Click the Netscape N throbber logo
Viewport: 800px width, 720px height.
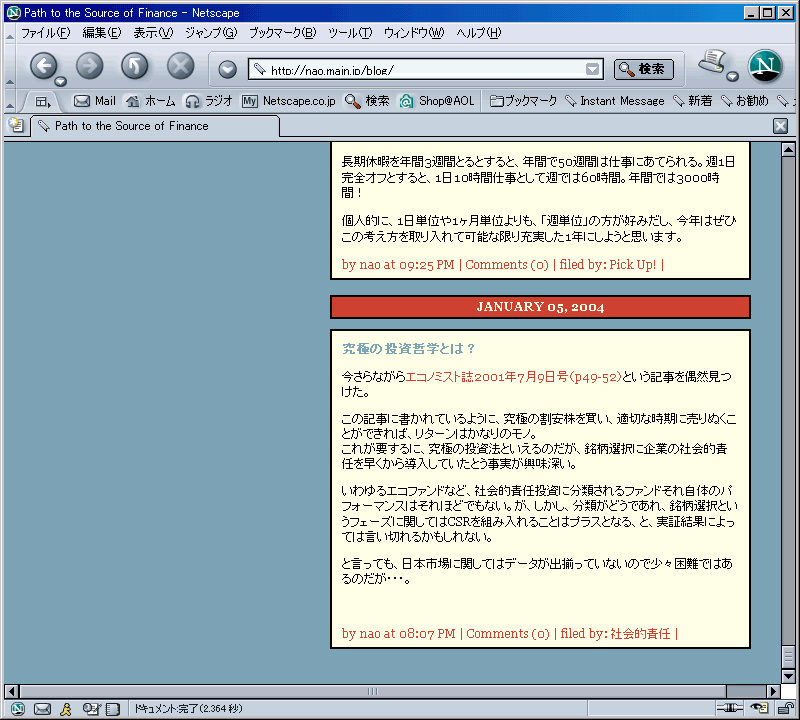765,66
